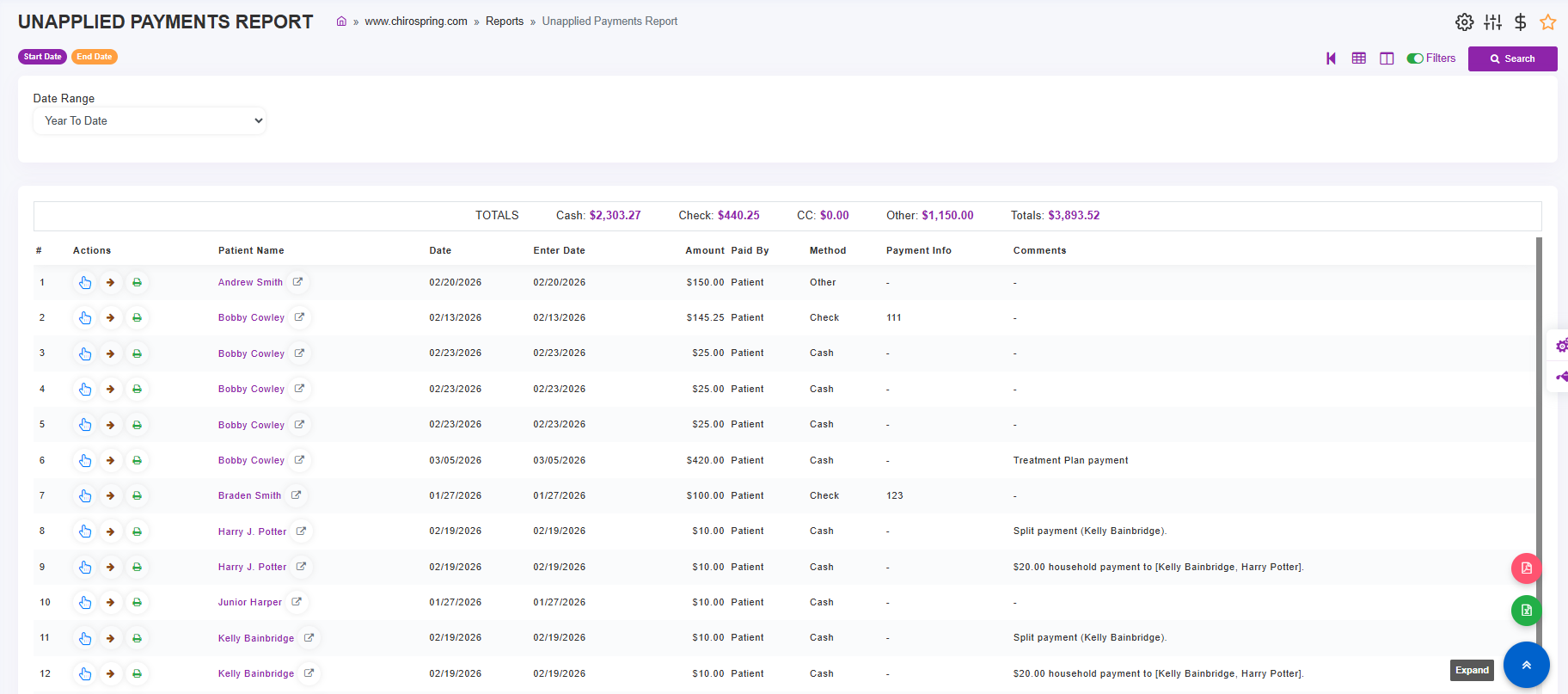Export report using green Excel button

(1526, 611)
